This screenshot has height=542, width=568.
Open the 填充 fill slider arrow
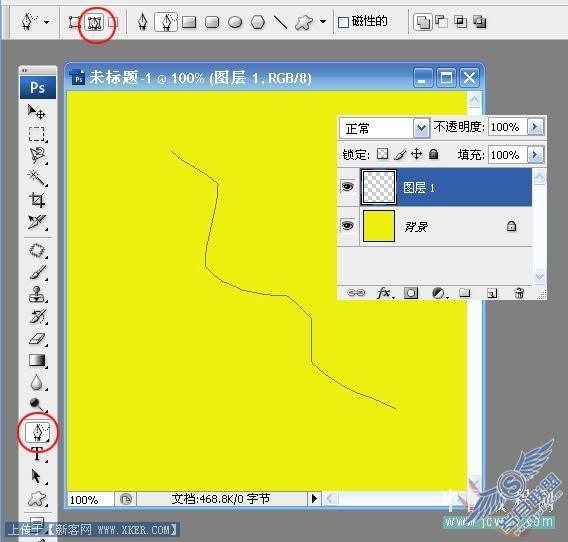coord(535,155)
